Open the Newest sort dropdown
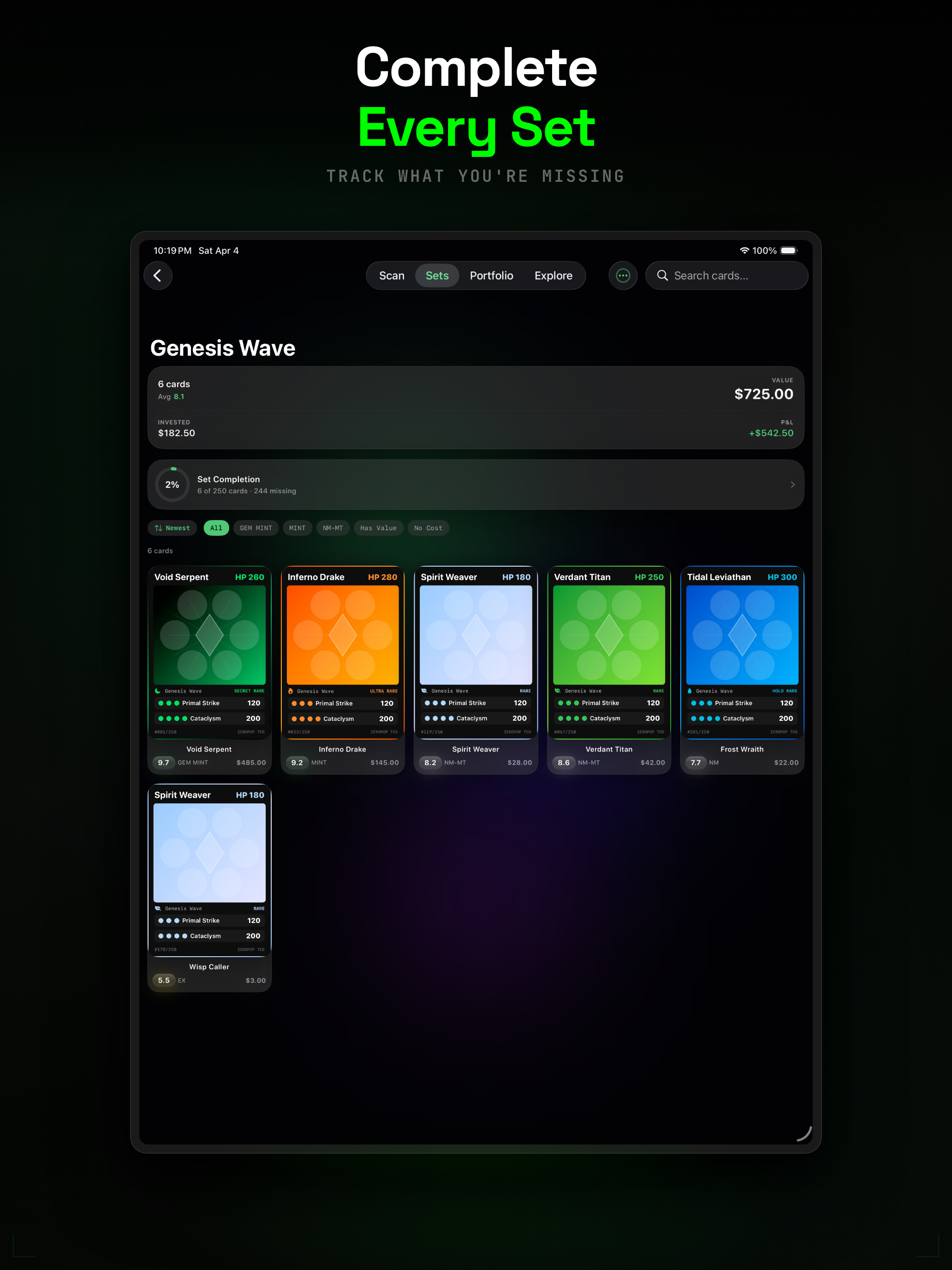Image resolution: width=952 pixels, height=1270 pixels. tap(172, 528)
